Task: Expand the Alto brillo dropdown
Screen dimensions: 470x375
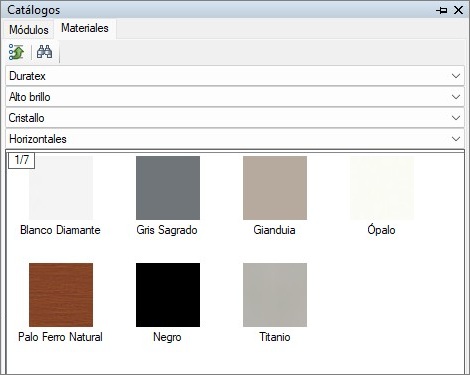Action: coord(235,97)
